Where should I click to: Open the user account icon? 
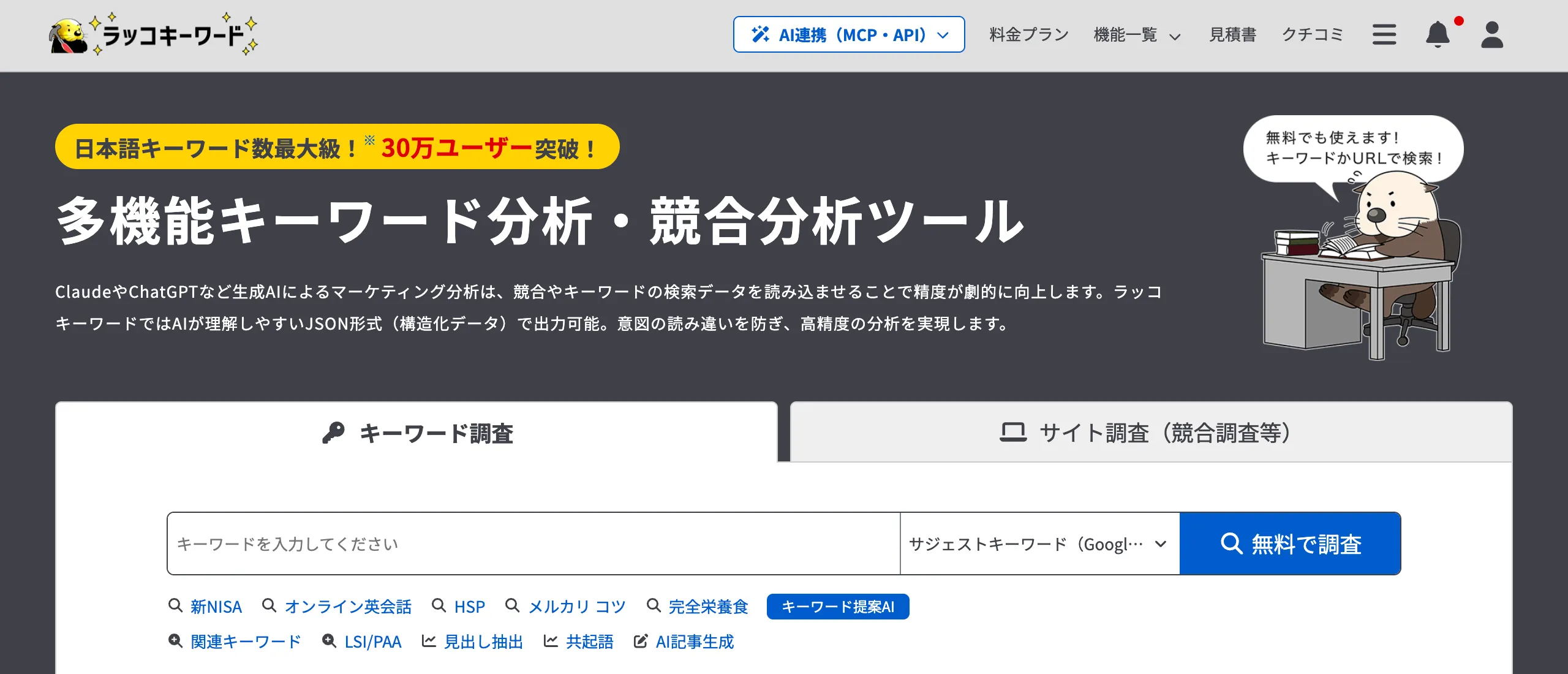tap(1492, 34)
